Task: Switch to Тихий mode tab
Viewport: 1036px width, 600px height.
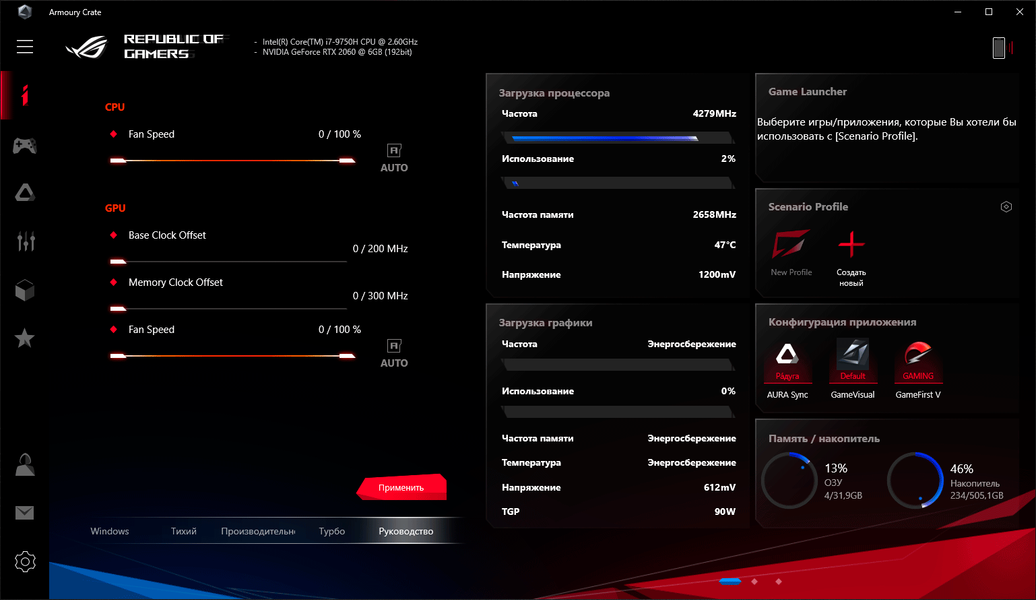Action: pyautogui.click(x=183, y=531)
